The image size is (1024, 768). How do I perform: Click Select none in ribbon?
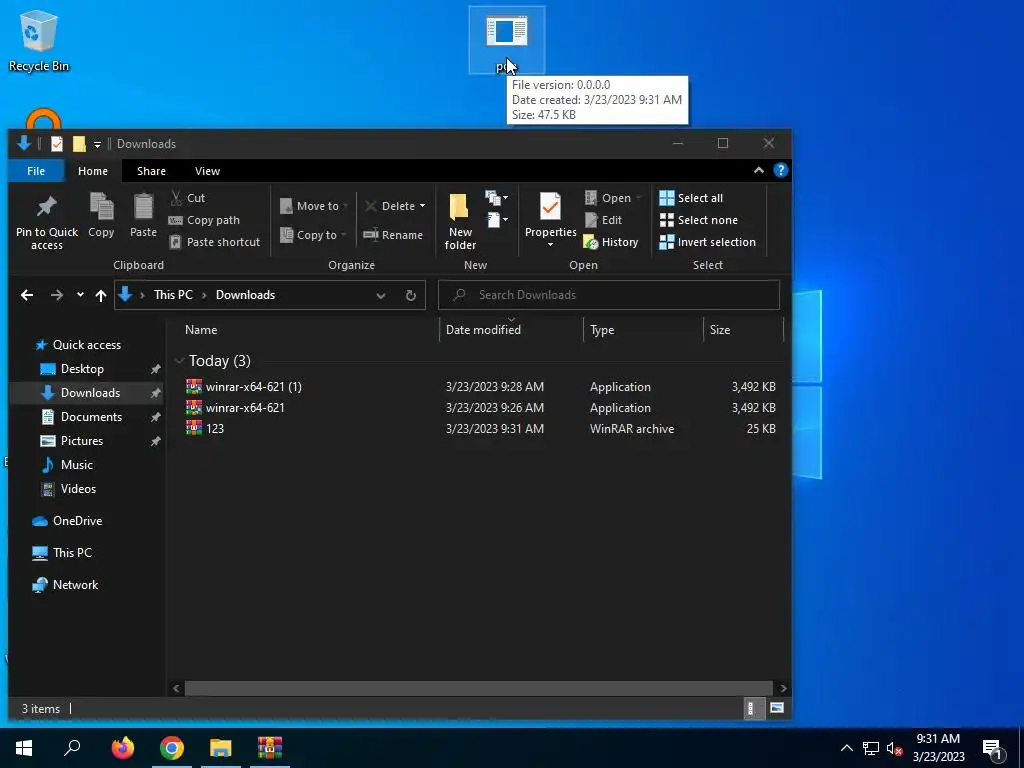pos(699,220)
